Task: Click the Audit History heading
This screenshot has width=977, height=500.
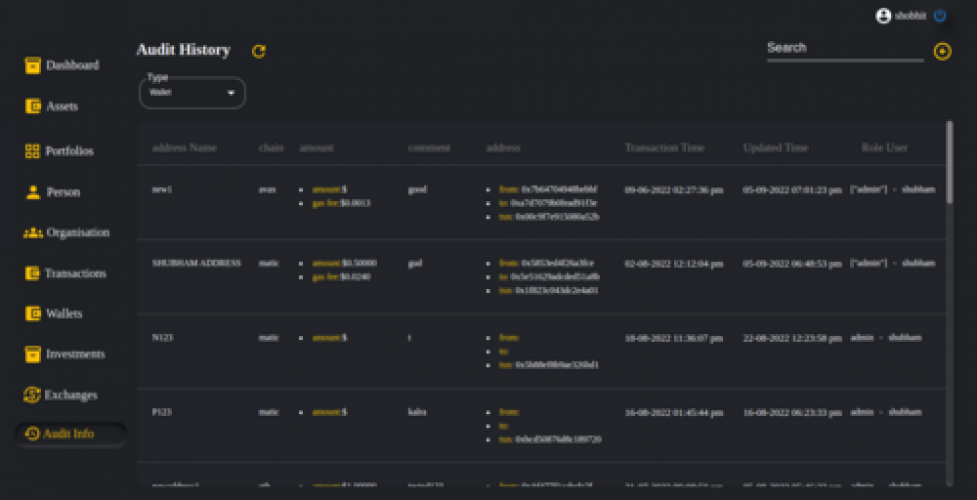Action: pos(183,50)
